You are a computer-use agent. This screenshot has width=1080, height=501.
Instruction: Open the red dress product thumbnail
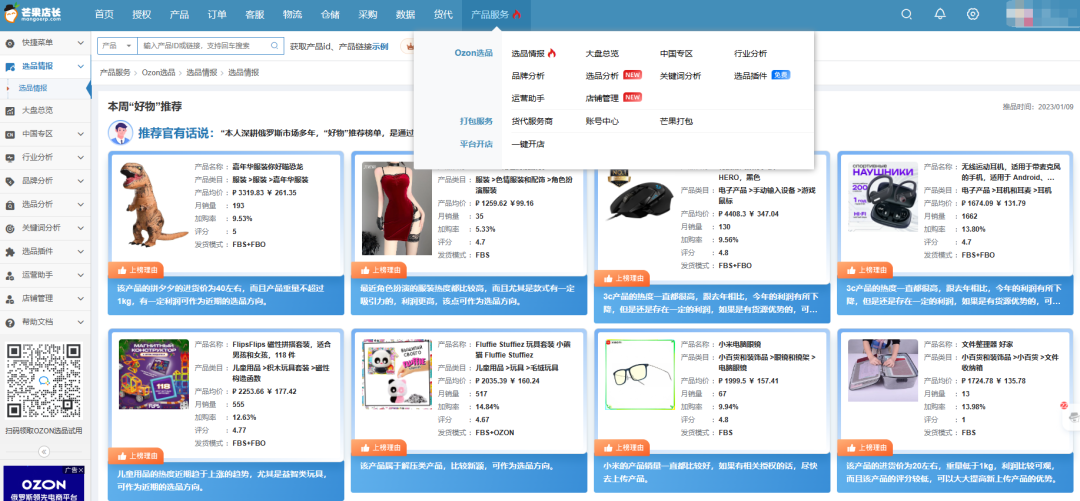pyautogui.click(x=397, y=209)
